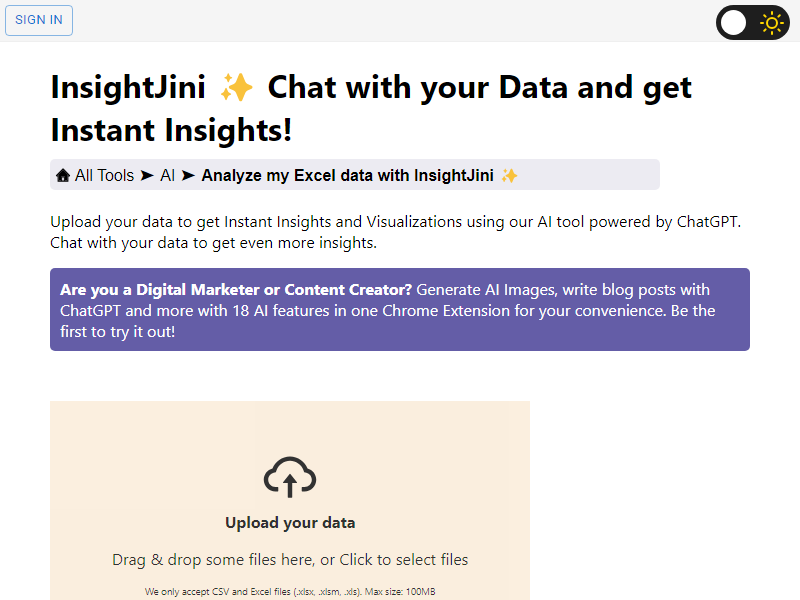Click the arrow separator after All Tools
The height and width of the screenshot is (600, 800).
pyautogui.click(x=147, y=176)
